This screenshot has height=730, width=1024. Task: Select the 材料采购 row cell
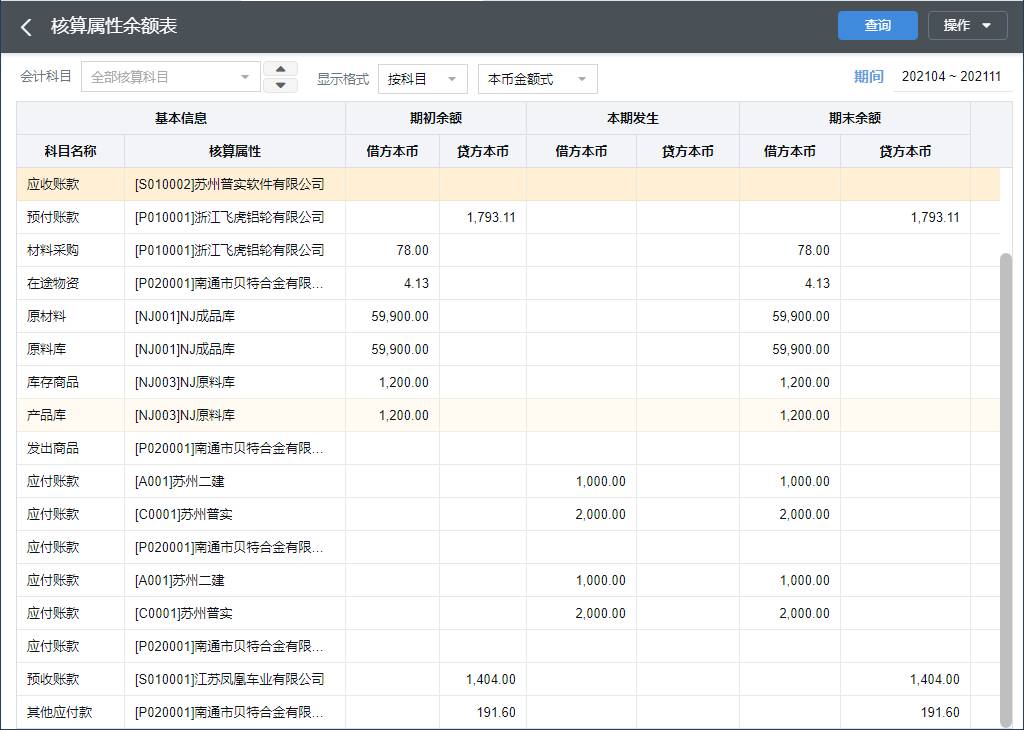point(71,250)
